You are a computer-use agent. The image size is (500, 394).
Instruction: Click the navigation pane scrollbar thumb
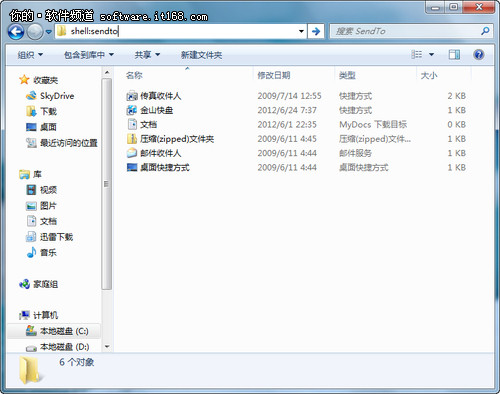[107, 184]
